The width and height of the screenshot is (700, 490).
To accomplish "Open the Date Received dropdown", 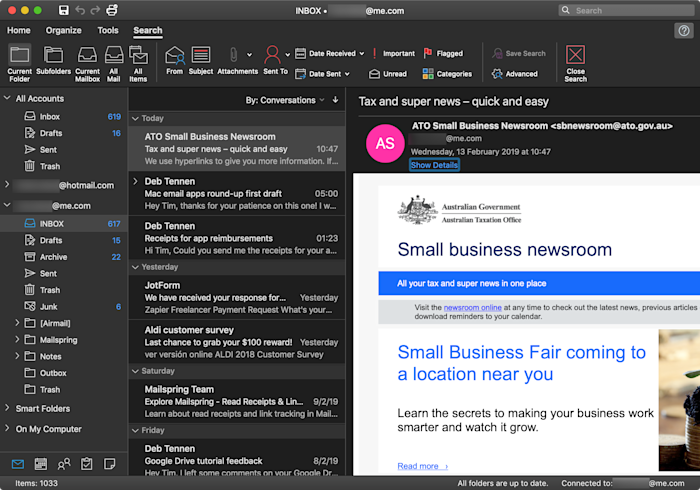I will 330,53.
